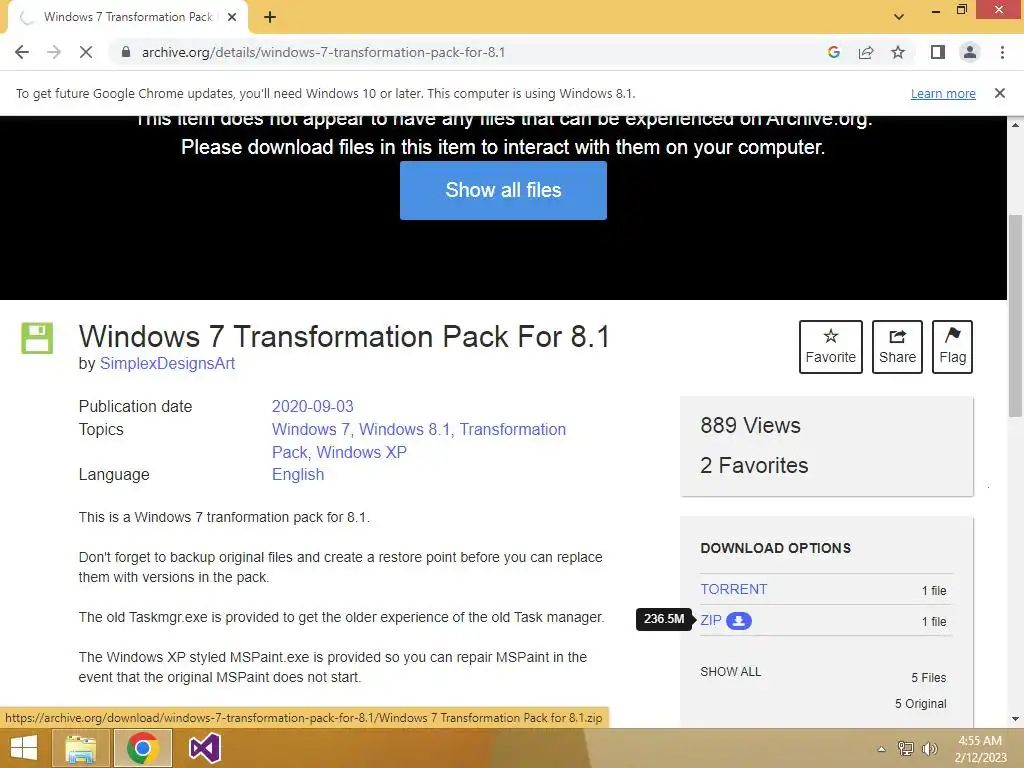Click the 5 Original text
The image size is (1024, 768).
tap(920, 704)
